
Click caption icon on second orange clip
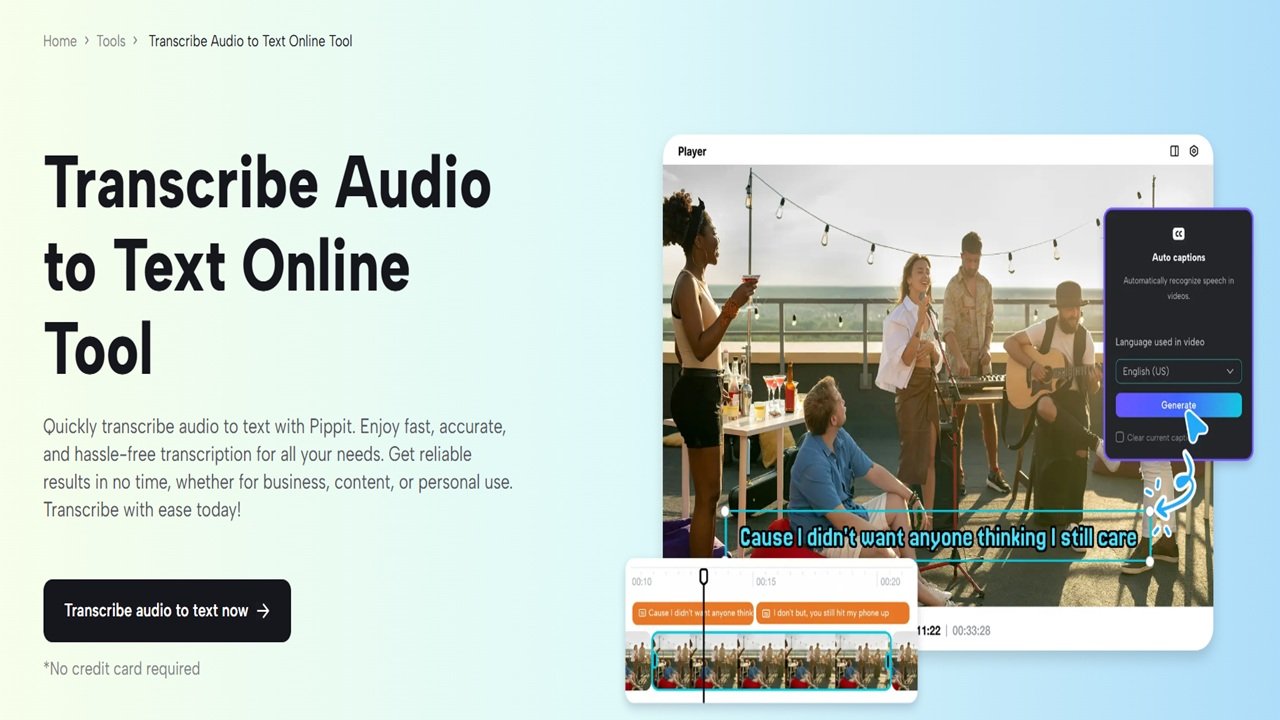point(766,613)
